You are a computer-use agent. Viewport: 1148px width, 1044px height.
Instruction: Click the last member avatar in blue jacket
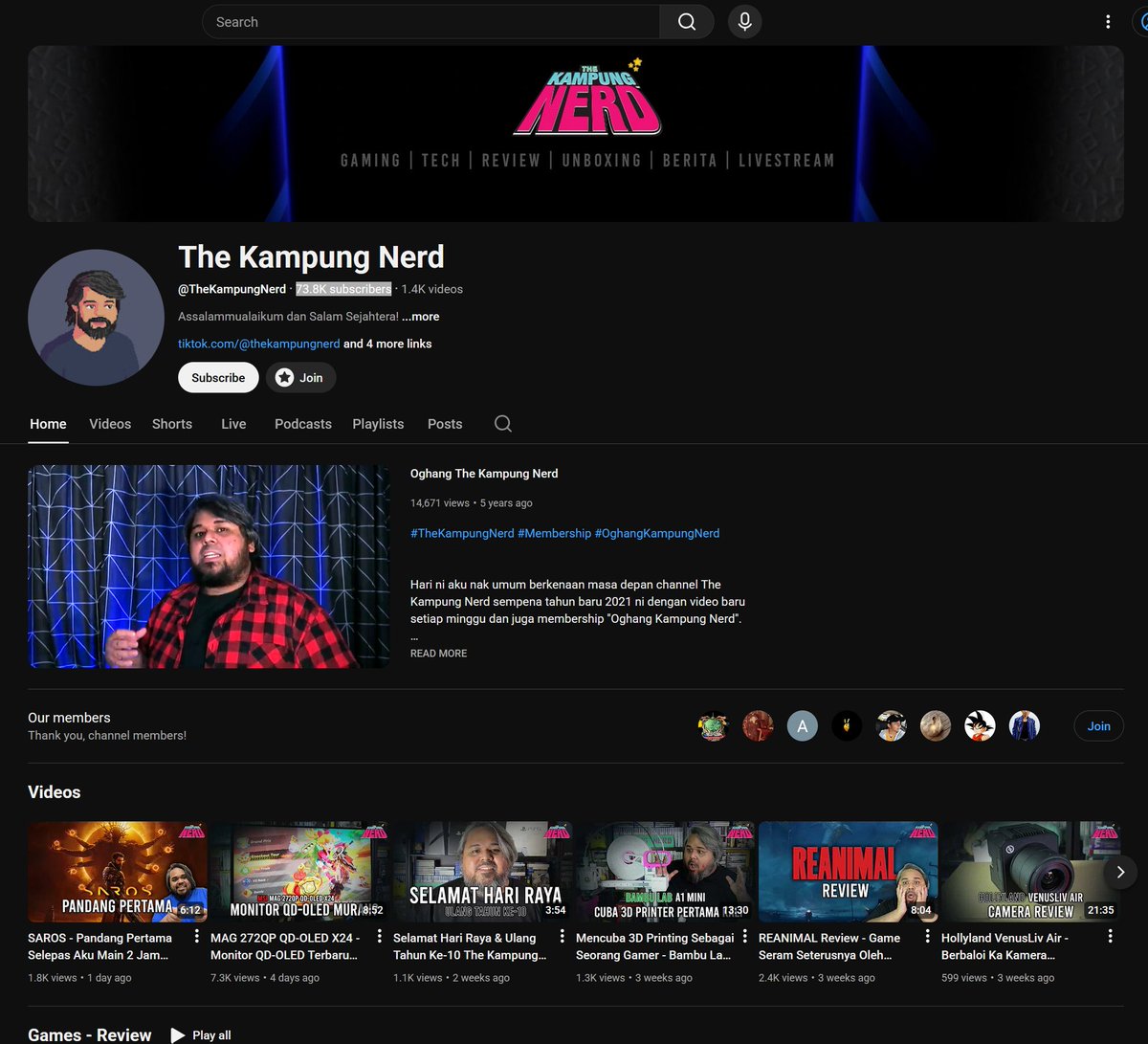[x=1025, y=726]
